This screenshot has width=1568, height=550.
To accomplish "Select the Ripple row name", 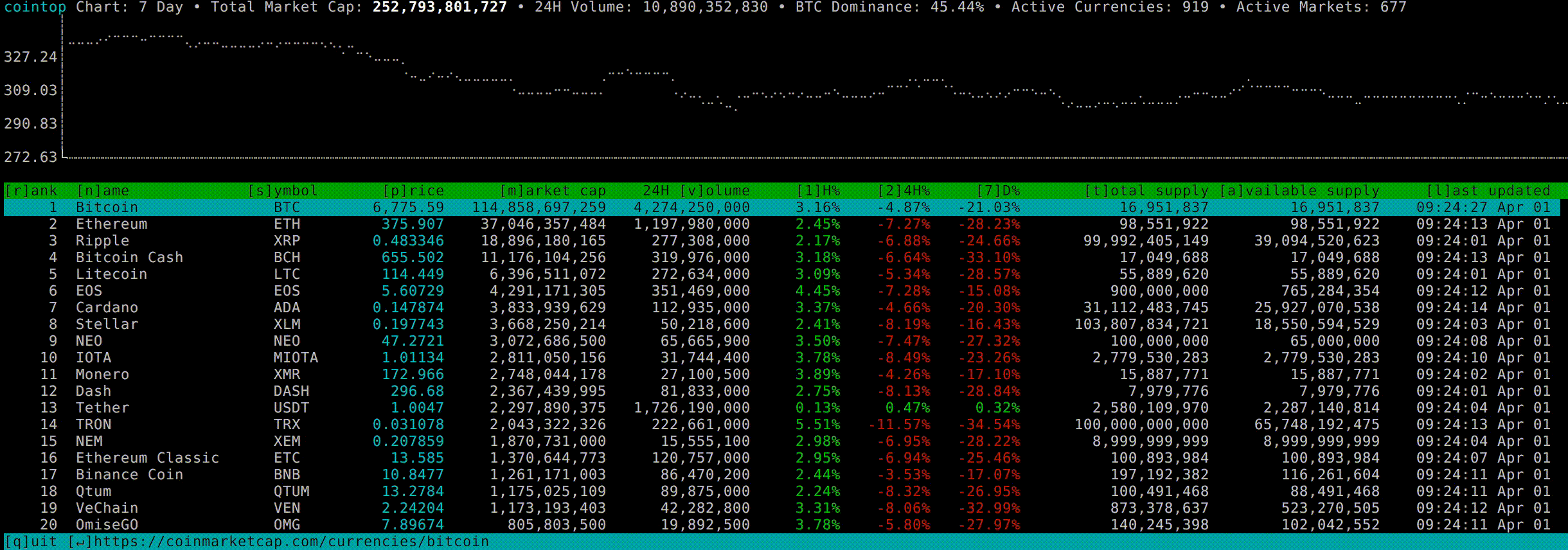I will pos(103,241).
